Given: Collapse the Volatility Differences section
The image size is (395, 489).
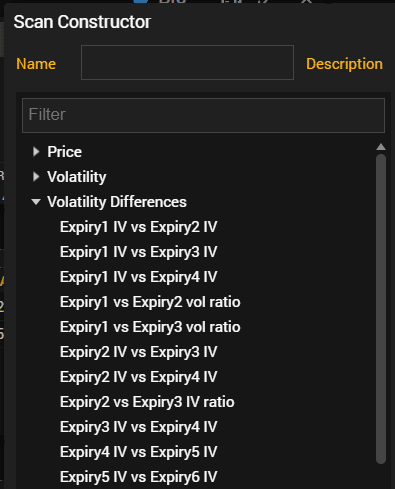Looking at the screenshot, I should pyautogui.click(x=36, y=202).
